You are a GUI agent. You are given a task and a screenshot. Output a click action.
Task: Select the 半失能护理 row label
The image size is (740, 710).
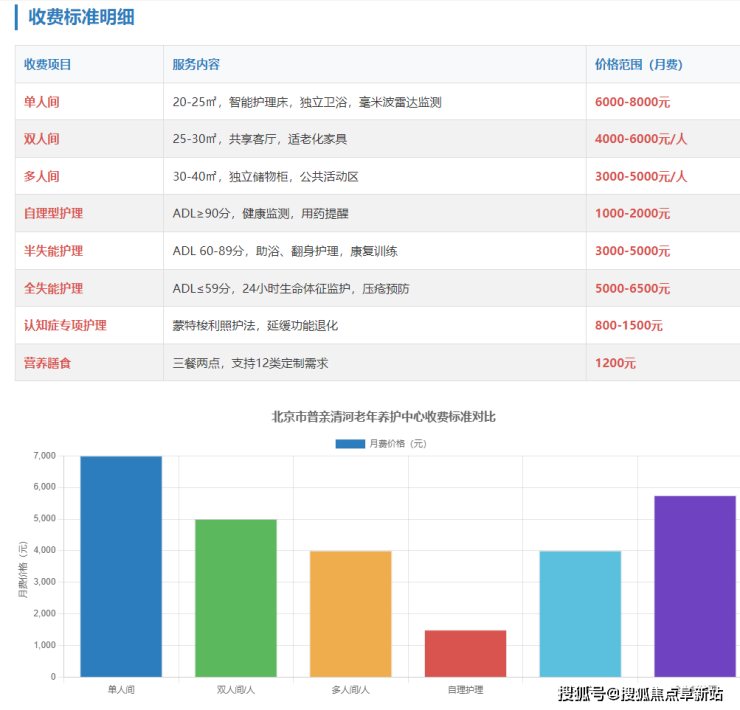coord(54,251)
